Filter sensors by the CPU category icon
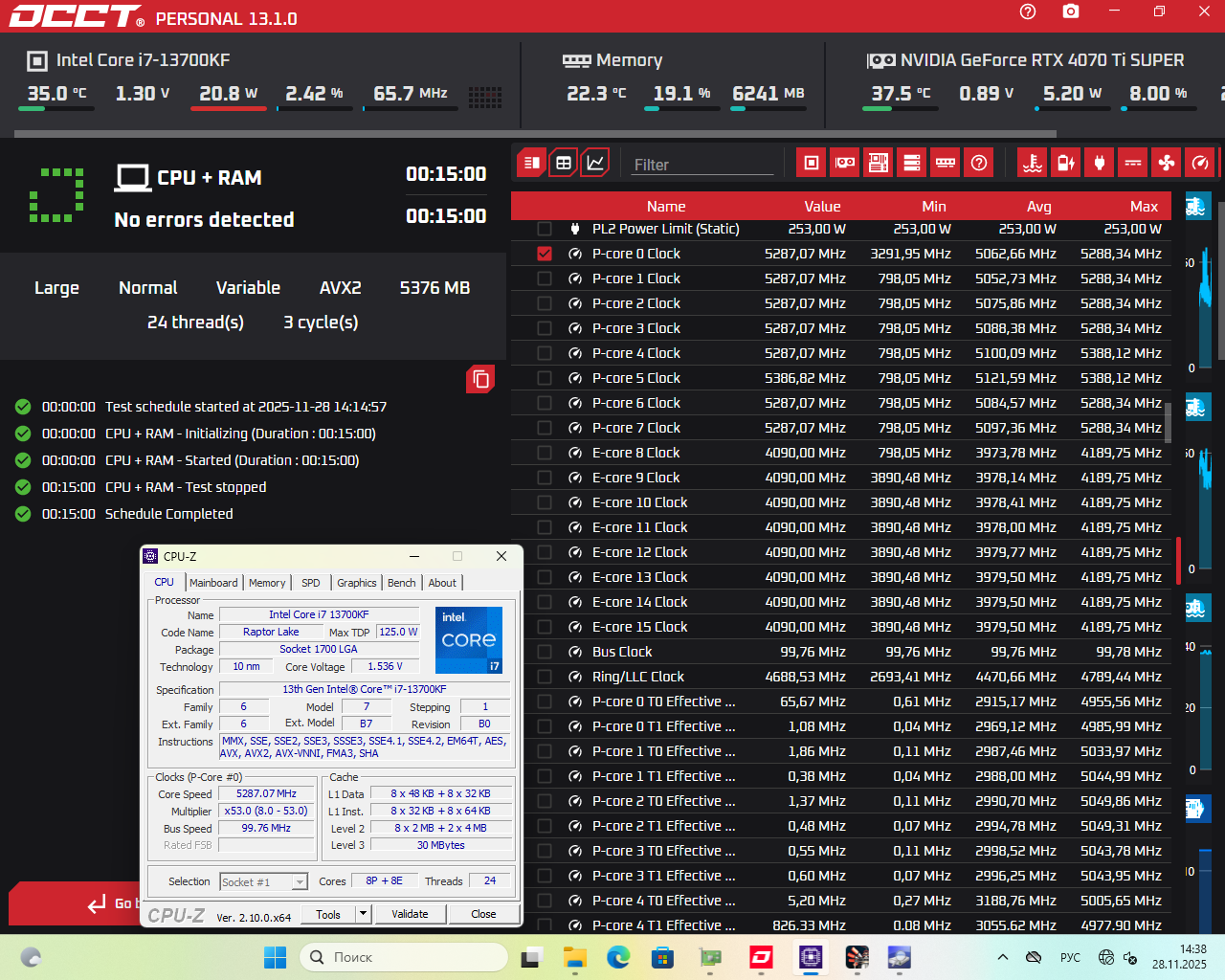 click(812, 163)
